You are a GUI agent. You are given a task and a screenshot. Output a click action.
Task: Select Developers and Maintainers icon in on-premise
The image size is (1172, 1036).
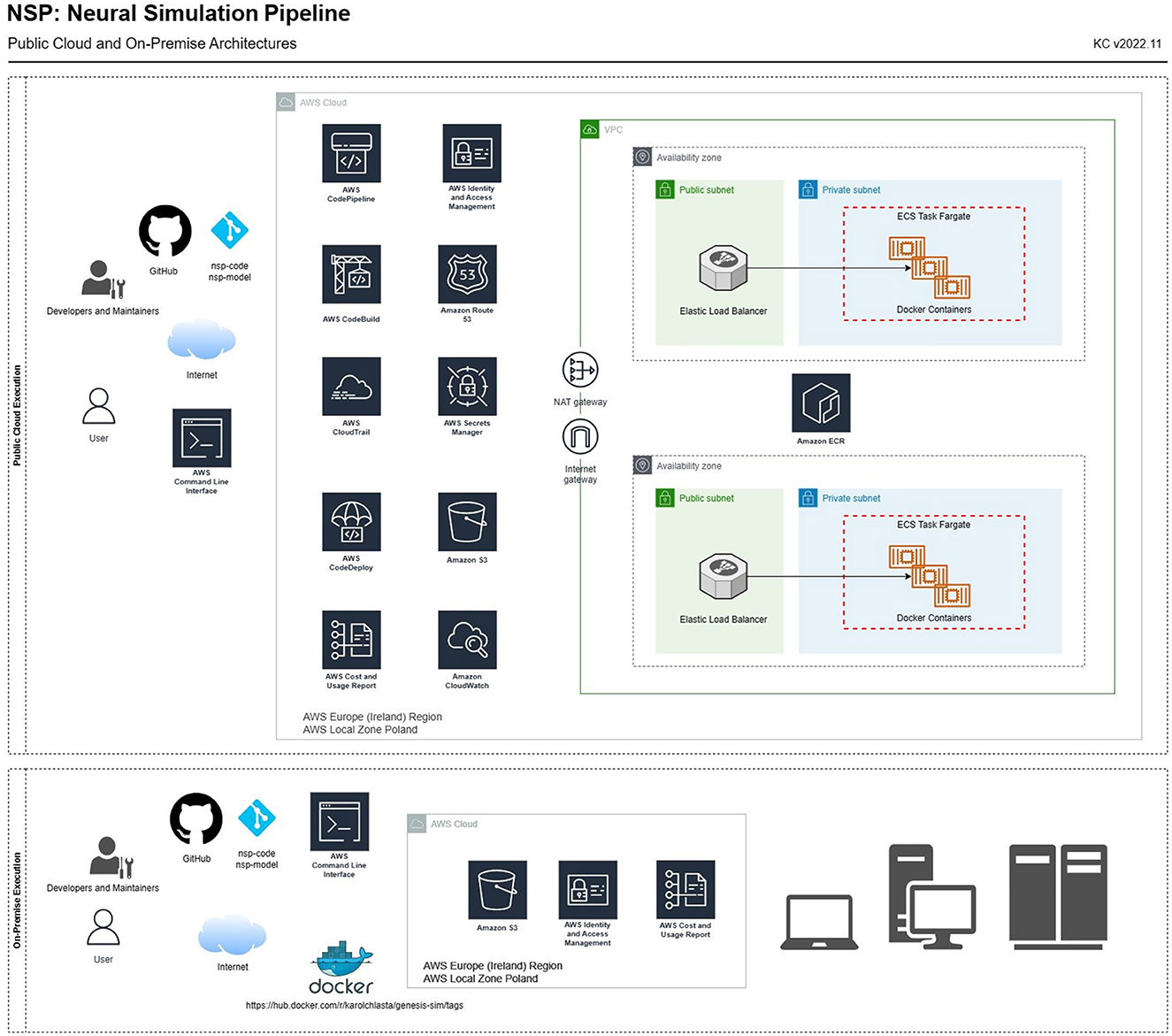[111, 856]
